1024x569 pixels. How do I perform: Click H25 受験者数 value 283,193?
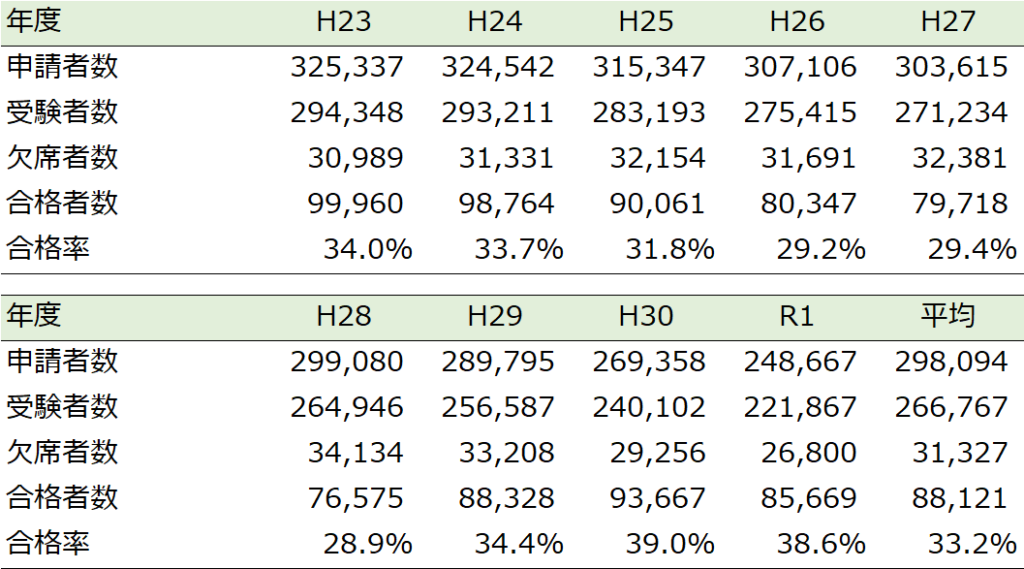click(x=649, y=112)
